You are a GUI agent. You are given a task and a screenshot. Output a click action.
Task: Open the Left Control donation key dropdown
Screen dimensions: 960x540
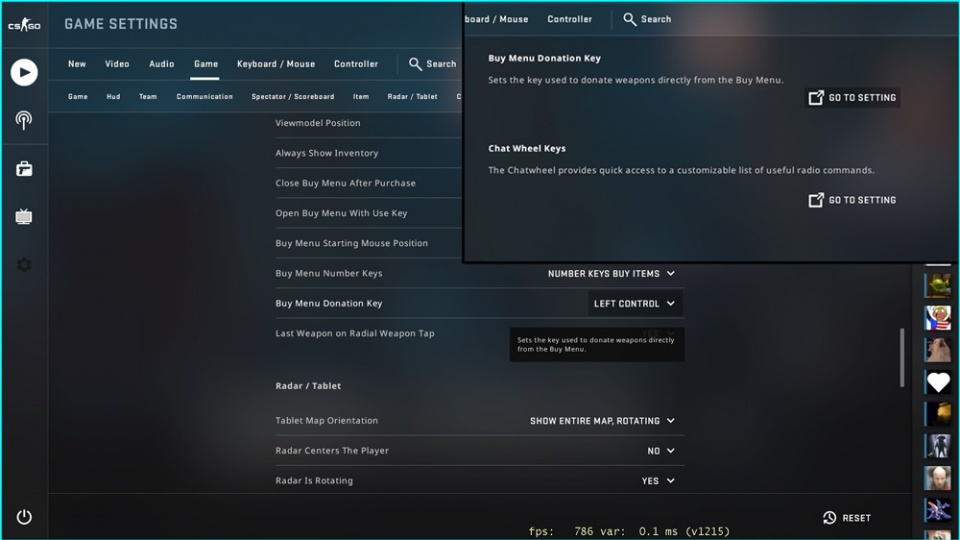pos(634,304)
